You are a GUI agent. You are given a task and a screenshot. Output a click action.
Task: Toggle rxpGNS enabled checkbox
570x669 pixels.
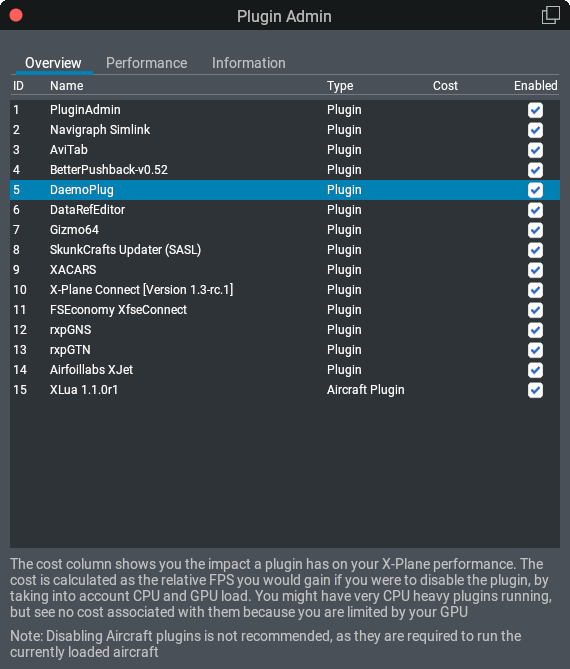click(x=535, y=331)
